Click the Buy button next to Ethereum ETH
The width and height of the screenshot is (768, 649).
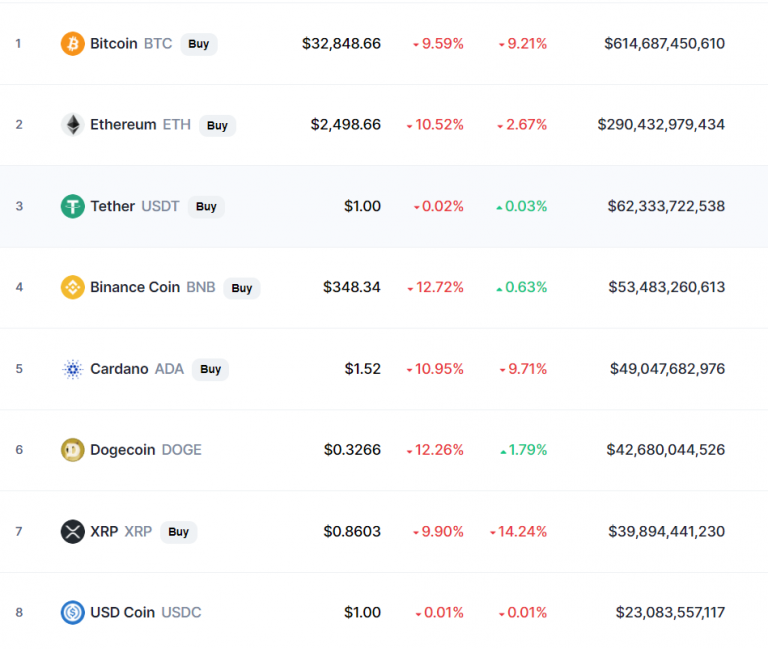tap(217, 125)
